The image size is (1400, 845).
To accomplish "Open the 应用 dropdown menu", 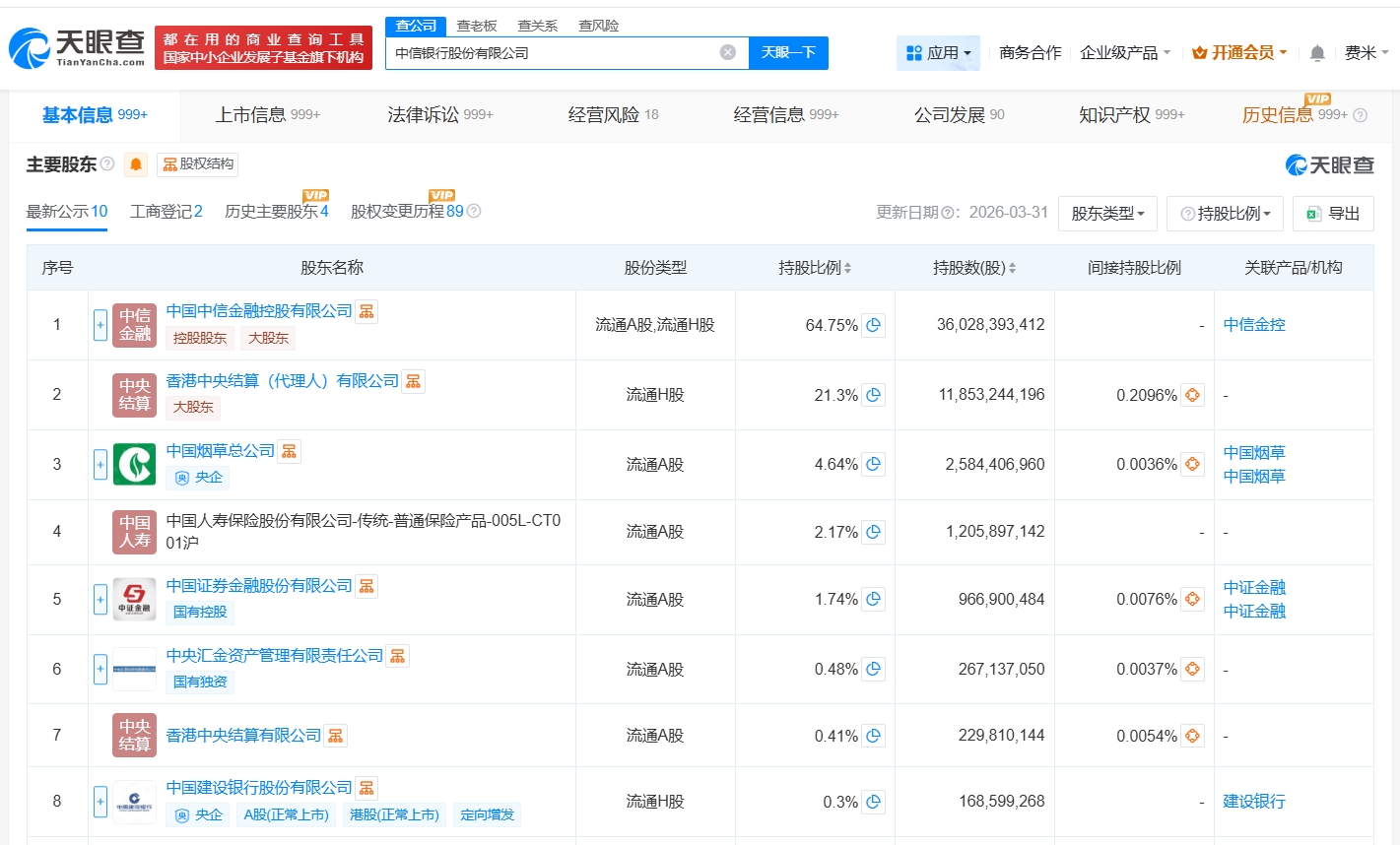I will tap(938, 53).
